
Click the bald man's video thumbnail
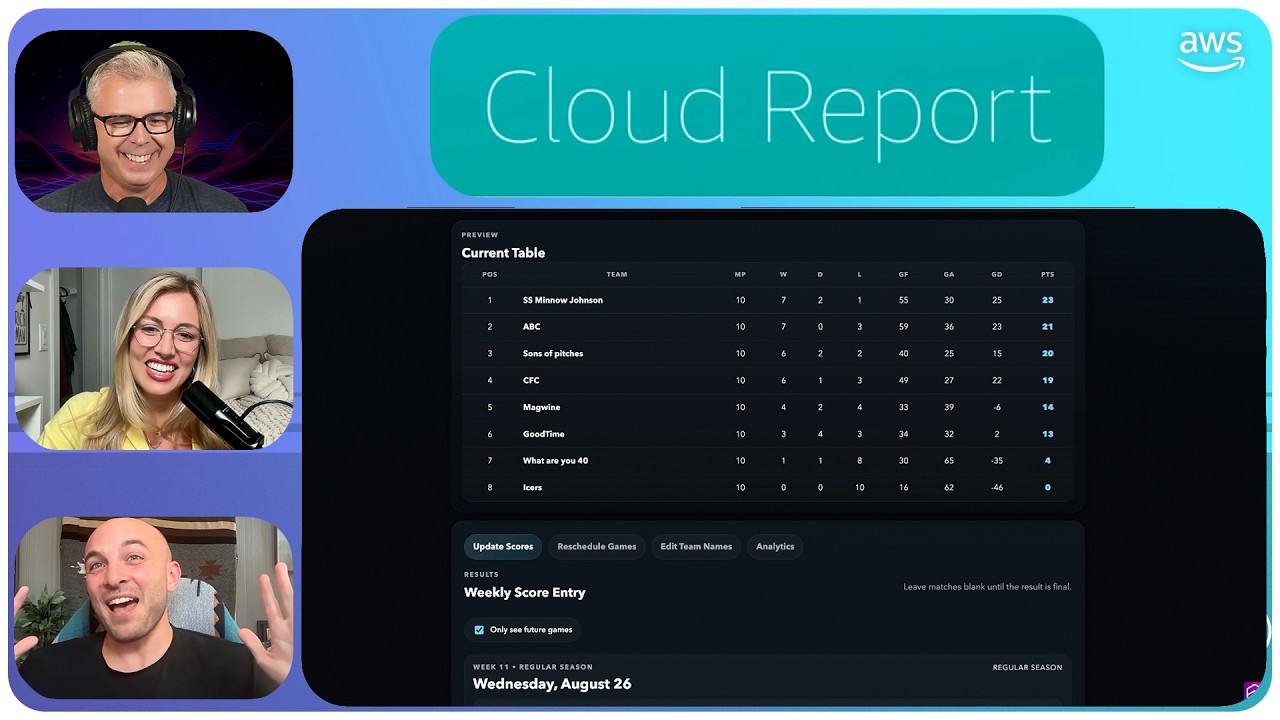pyautogui.click(x=154, y=607)
